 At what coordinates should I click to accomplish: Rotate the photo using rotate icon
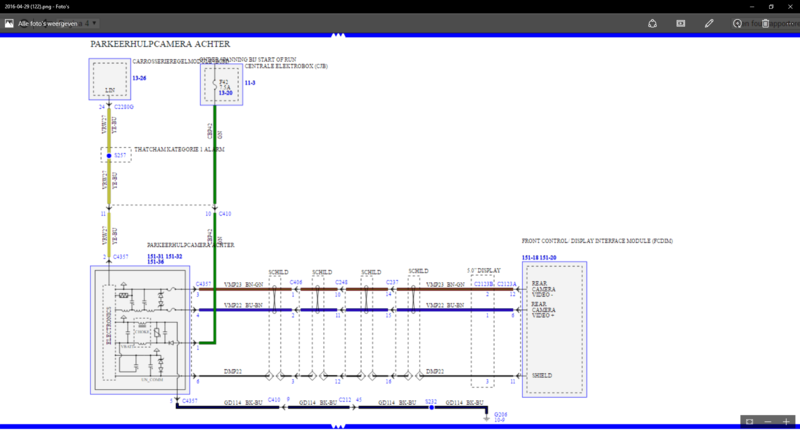tap(738, 21)
